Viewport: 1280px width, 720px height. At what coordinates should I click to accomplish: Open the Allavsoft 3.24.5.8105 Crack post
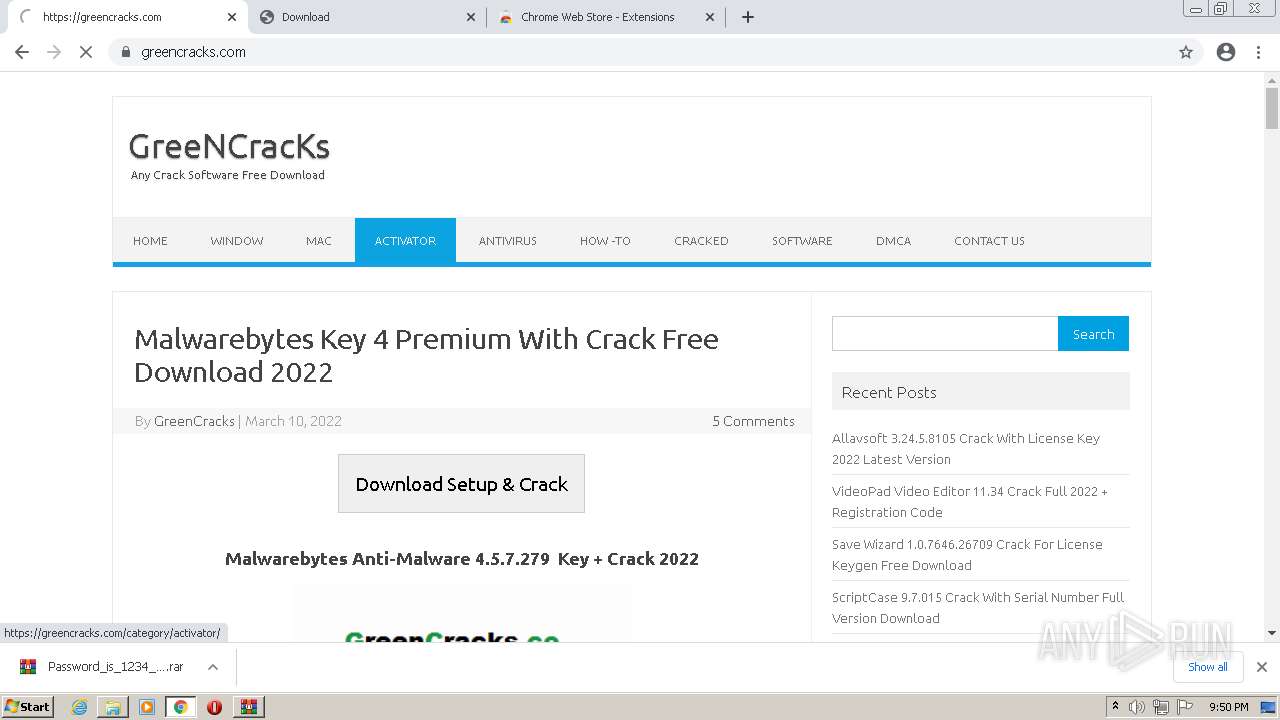[966, 449]
